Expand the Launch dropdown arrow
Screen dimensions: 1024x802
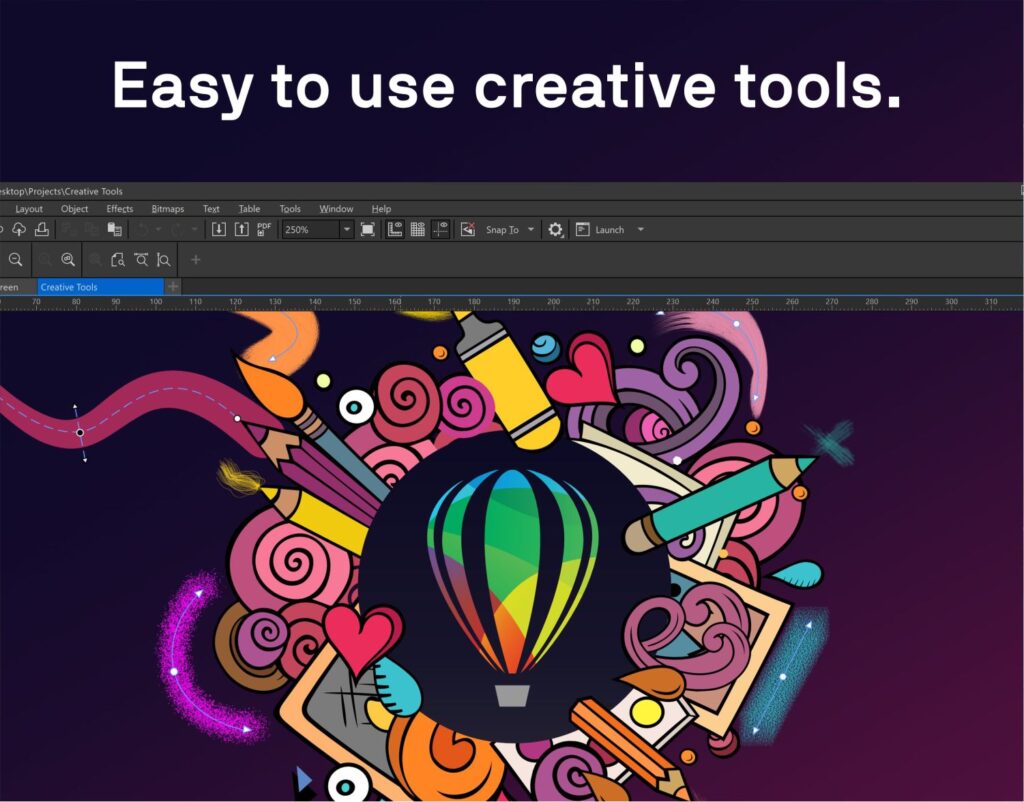[640, 230]
